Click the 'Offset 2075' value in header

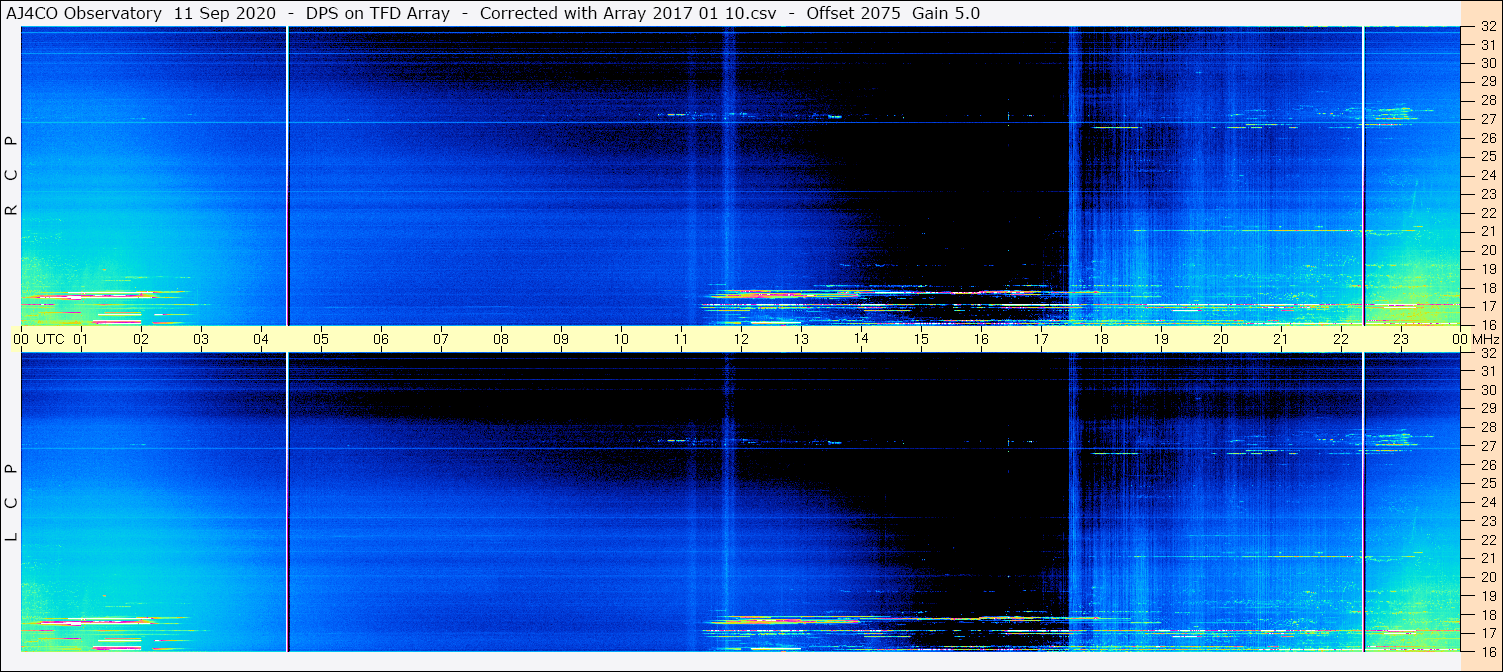852,13
